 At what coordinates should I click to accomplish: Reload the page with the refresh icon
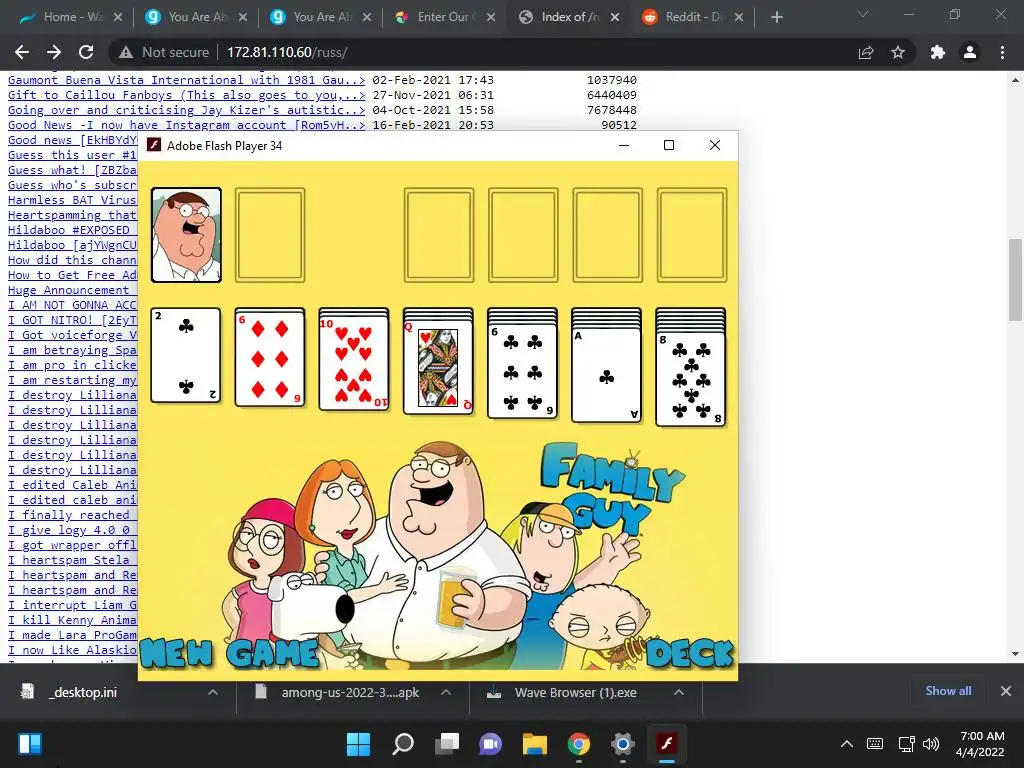[x=86, y=52]
